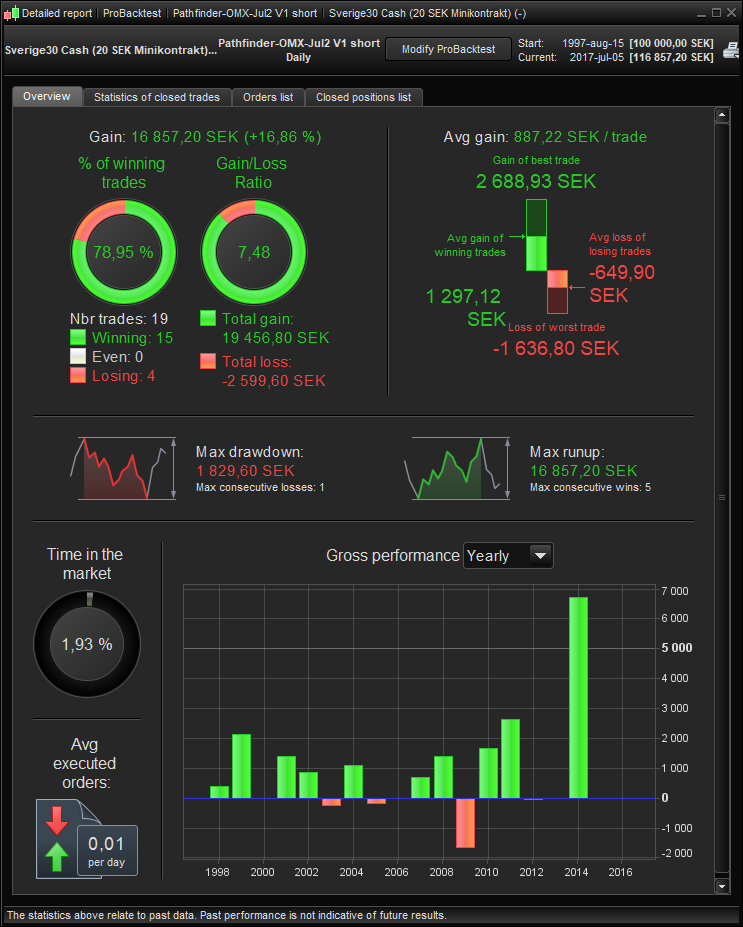The image size is (743, 927).
Task: Click the max runup chart thumbnail
Action: pos(457,469)
